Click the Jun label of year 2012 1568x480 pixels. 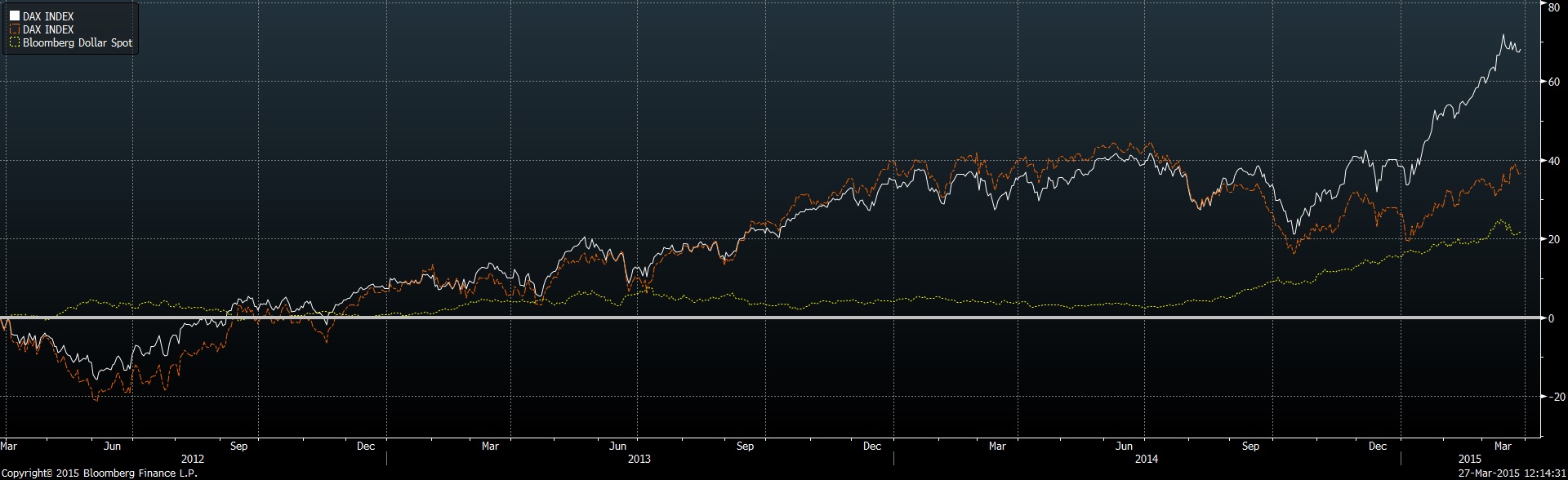pos(113,447)
